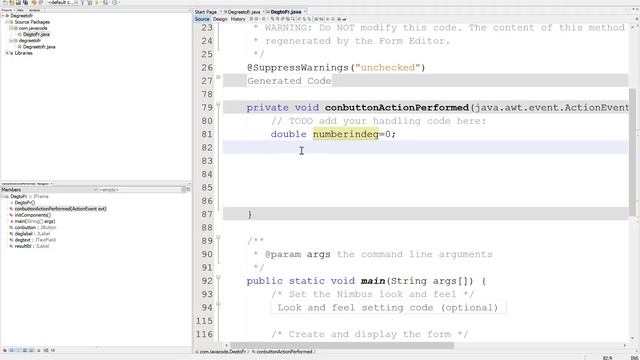Collapse the main method fold on line 92
The height and width of the screenshot is (360, 640).
coord(218,278)
